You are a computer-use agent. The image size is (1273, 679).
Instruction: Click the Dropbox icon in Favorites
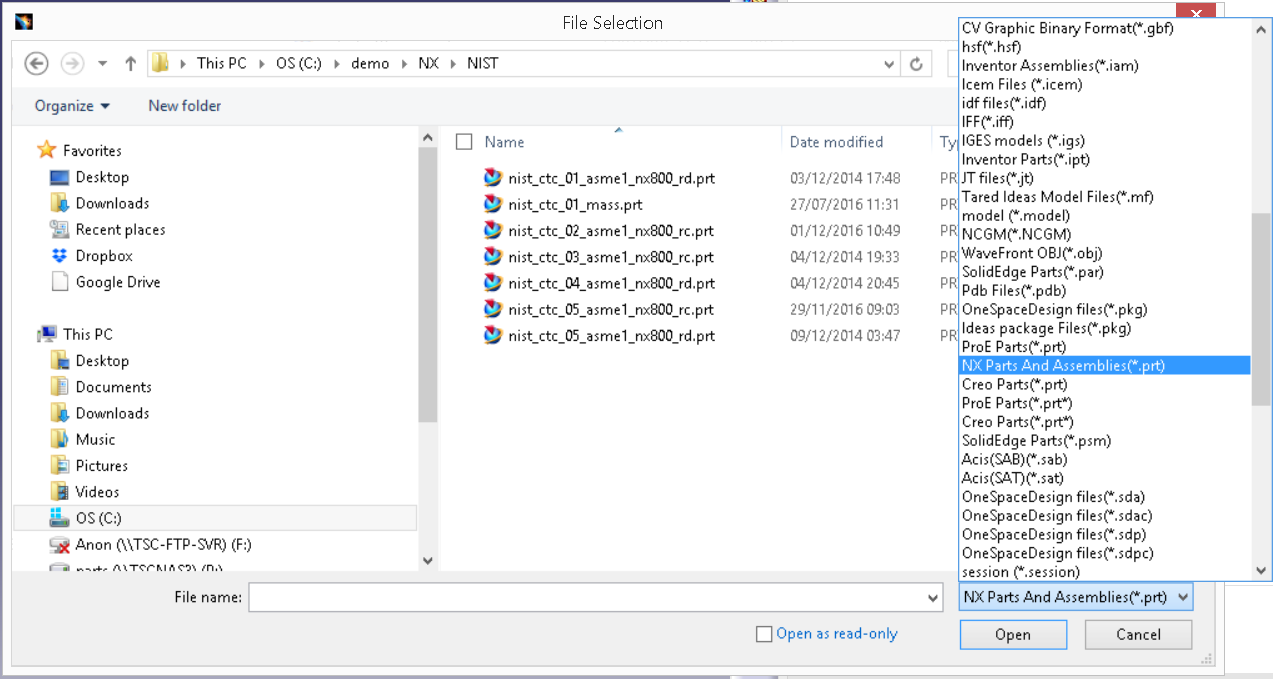60,256
